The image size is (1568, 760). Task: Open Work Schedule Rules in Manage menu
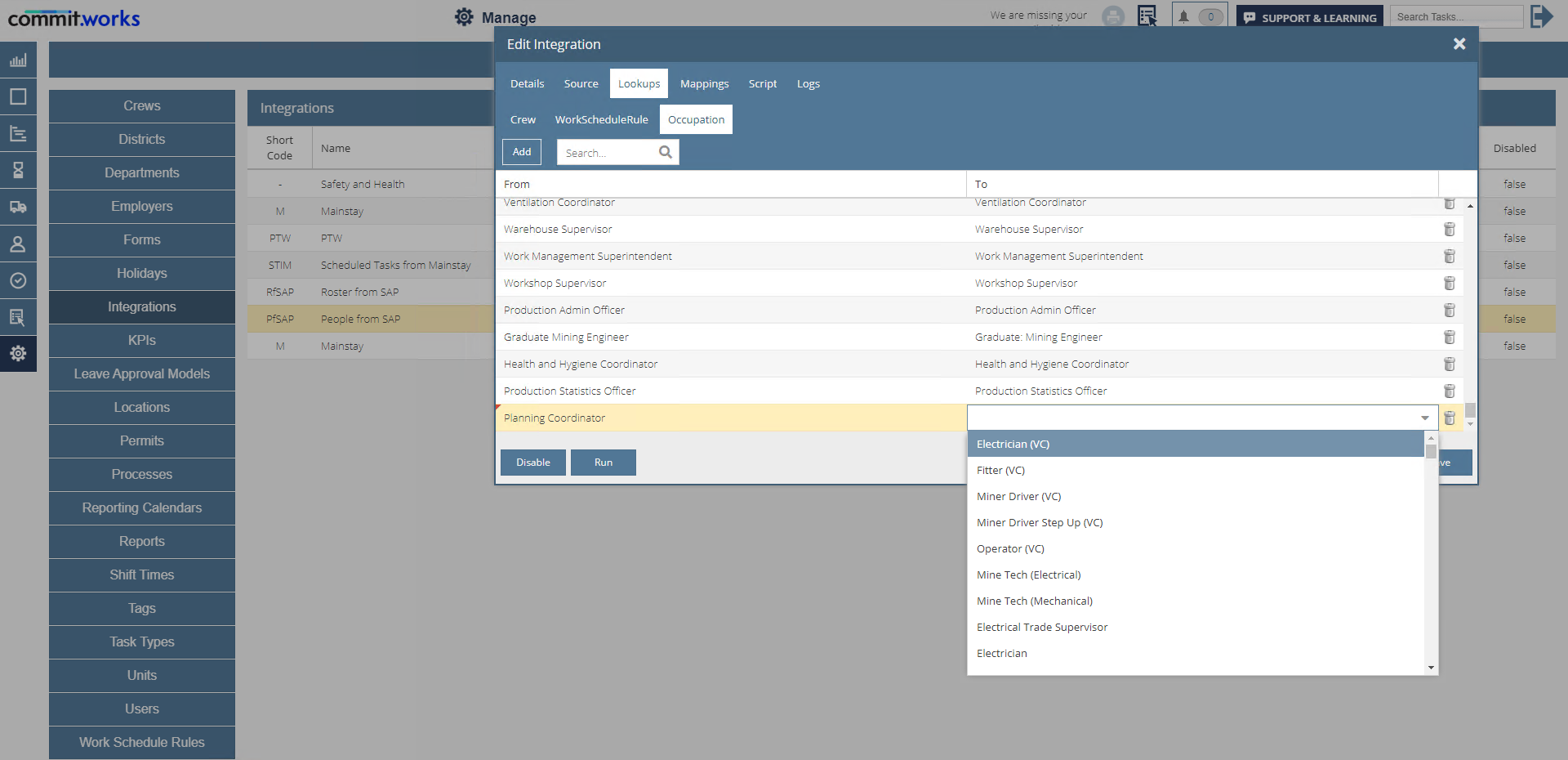click(142, 743)
